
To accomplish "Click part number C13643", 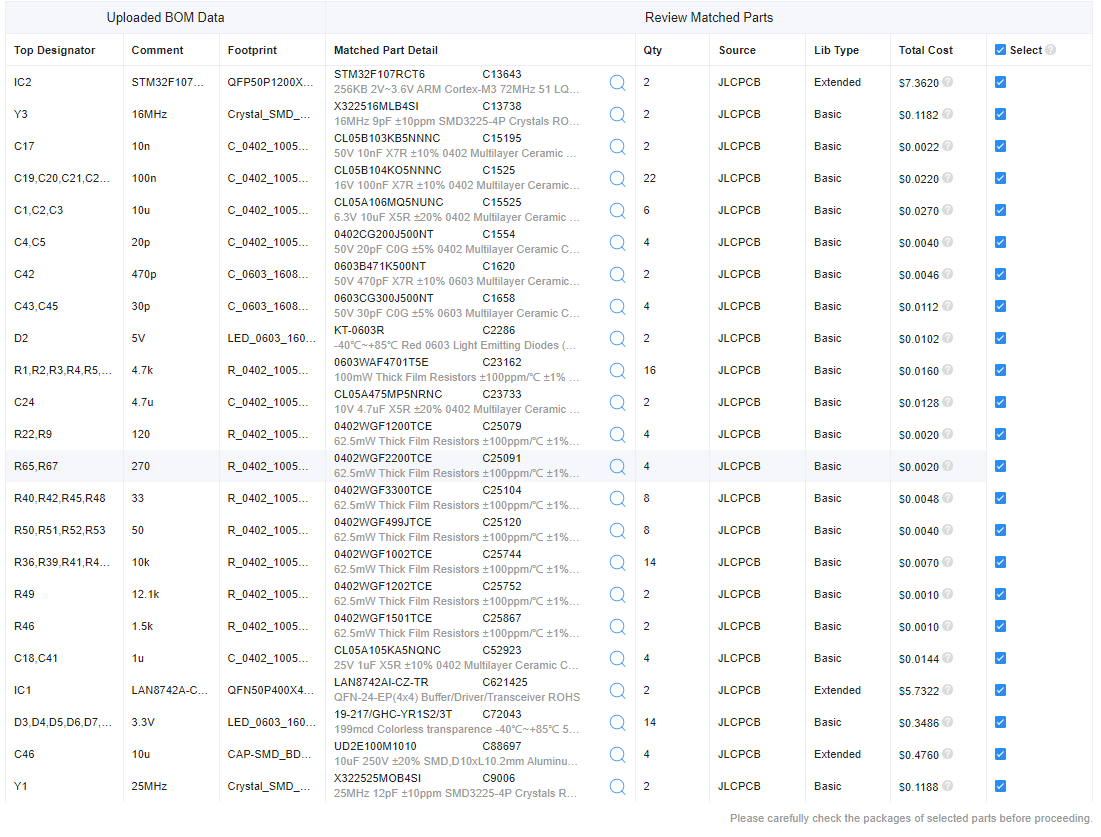I will (502, 74).
